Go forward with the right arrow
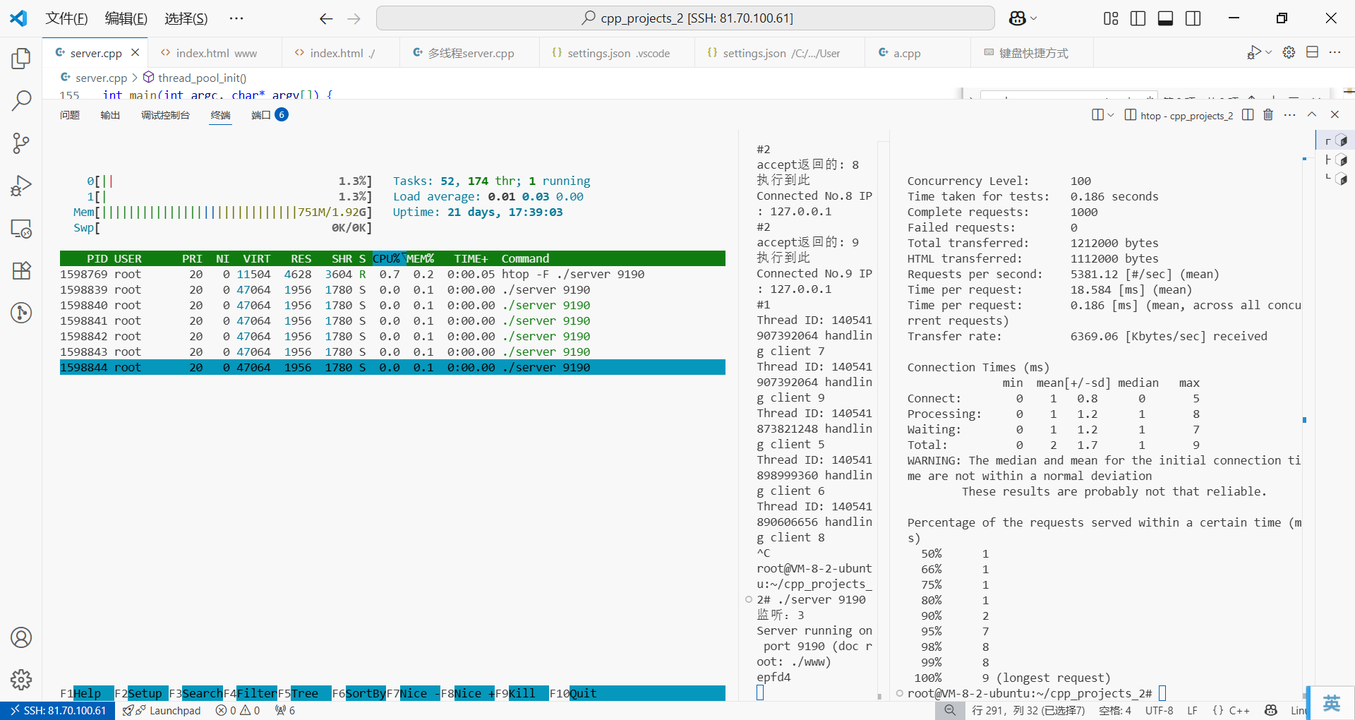This screenshot has width=1355, height=720. (x=353, y=18)
